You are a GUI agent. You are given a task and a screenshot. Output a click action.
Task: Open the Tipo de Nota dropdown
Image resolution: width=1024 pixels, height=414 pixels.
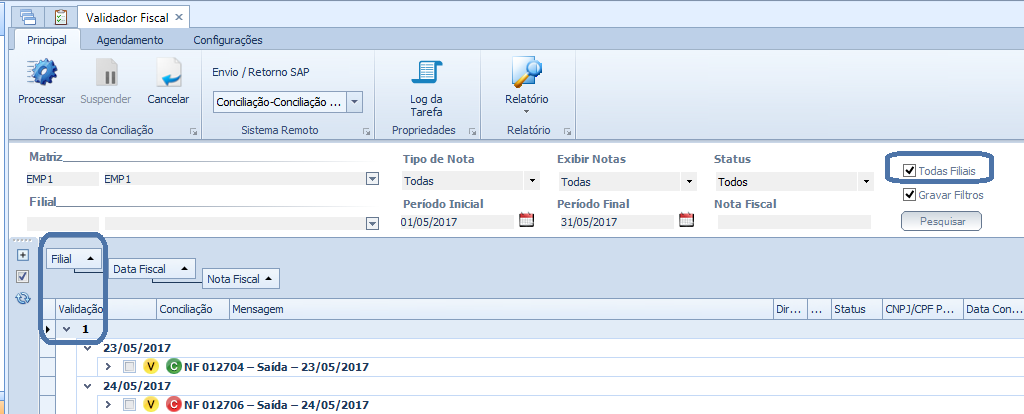[x=532, y=182]
